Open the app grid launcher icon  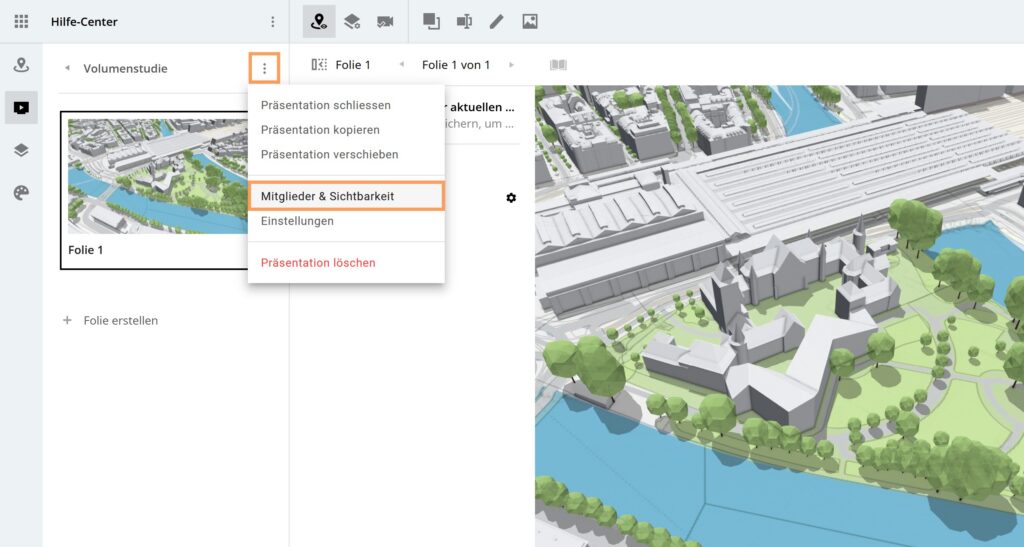click(21, 21)
